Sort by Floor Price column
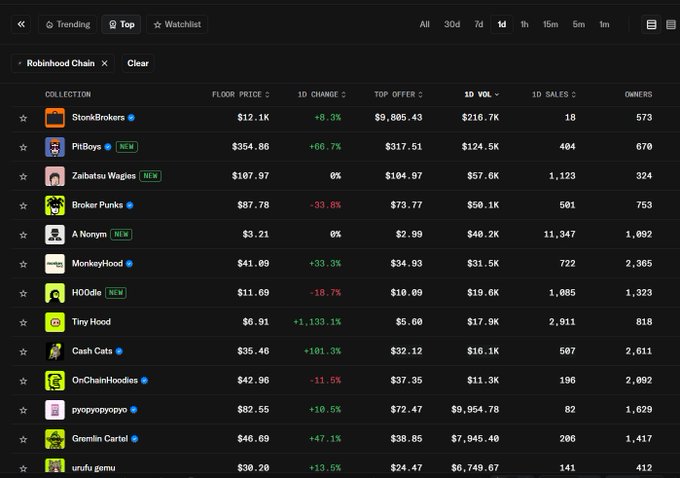 pyautogui.click(x=241, y=95)
